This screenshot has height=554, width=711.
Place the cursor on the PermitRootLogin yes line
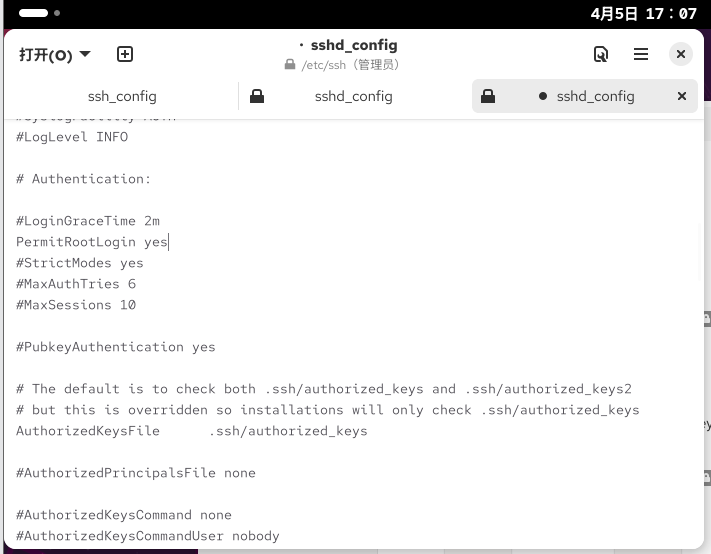92,242
